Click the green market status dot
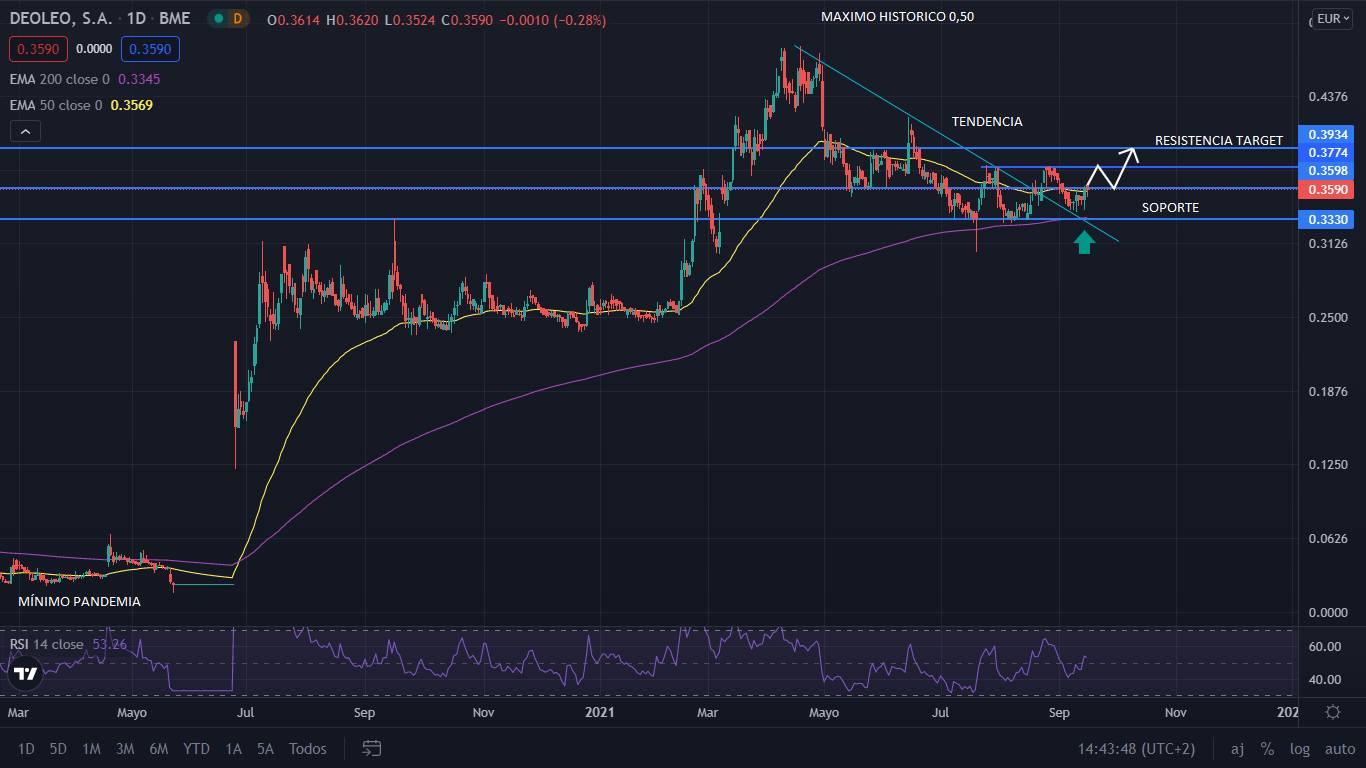 pyautogui.click(x=215, y=18)
